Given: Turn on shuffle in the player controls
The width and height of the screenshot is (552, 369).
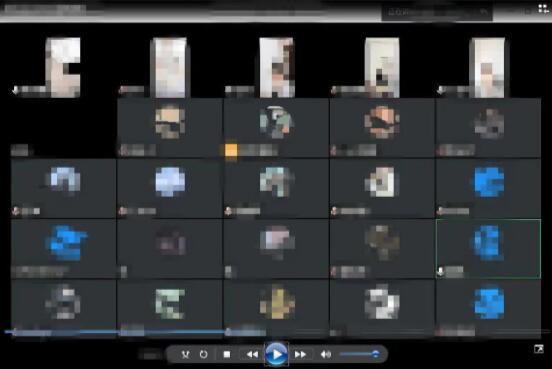Looking at the screenshot, I should (x=185, y=354).
